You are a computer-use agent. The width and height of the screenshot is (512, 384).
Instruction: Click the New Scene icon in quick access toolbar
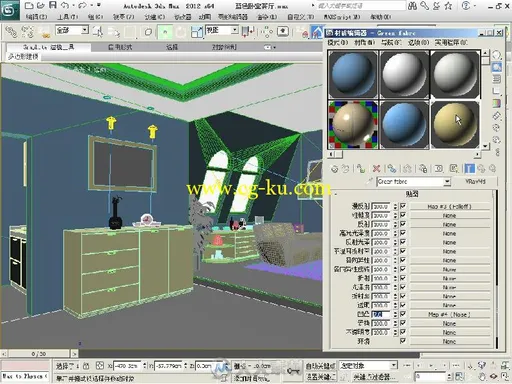(x=29, y=5)
